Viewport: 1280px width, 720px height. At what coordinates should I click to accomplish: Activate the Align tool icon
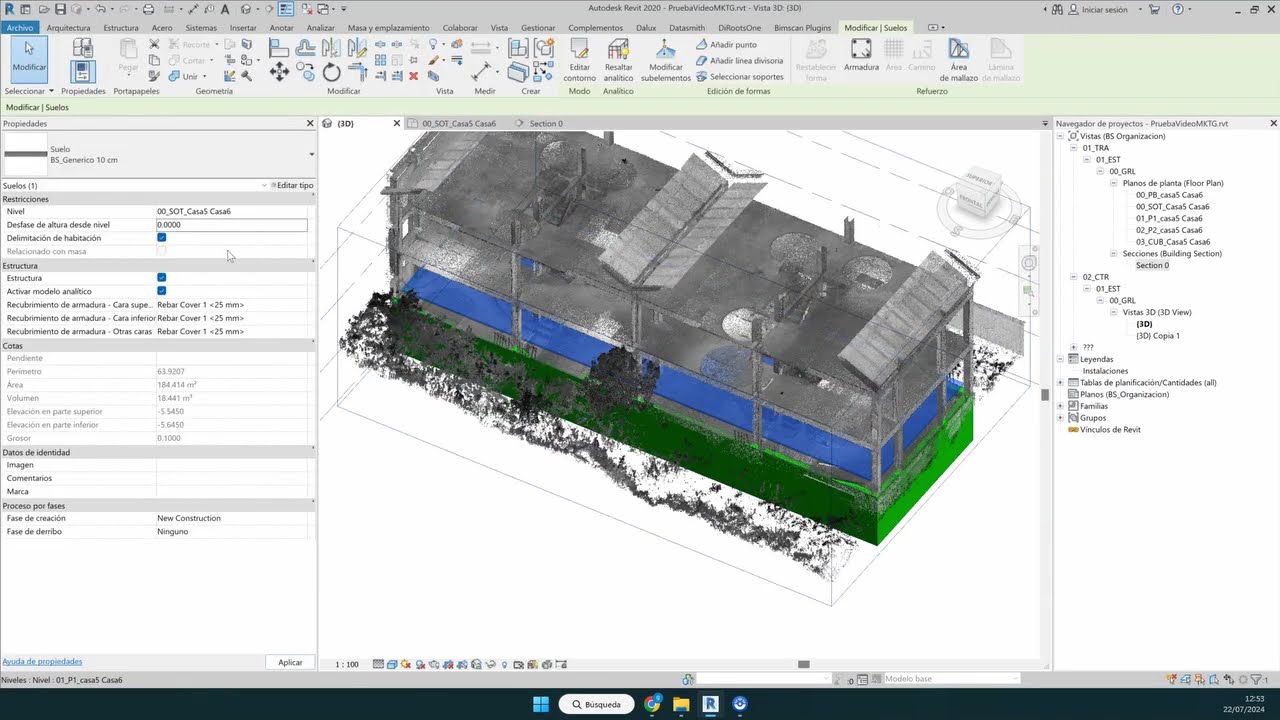click(x=279, y=47)
